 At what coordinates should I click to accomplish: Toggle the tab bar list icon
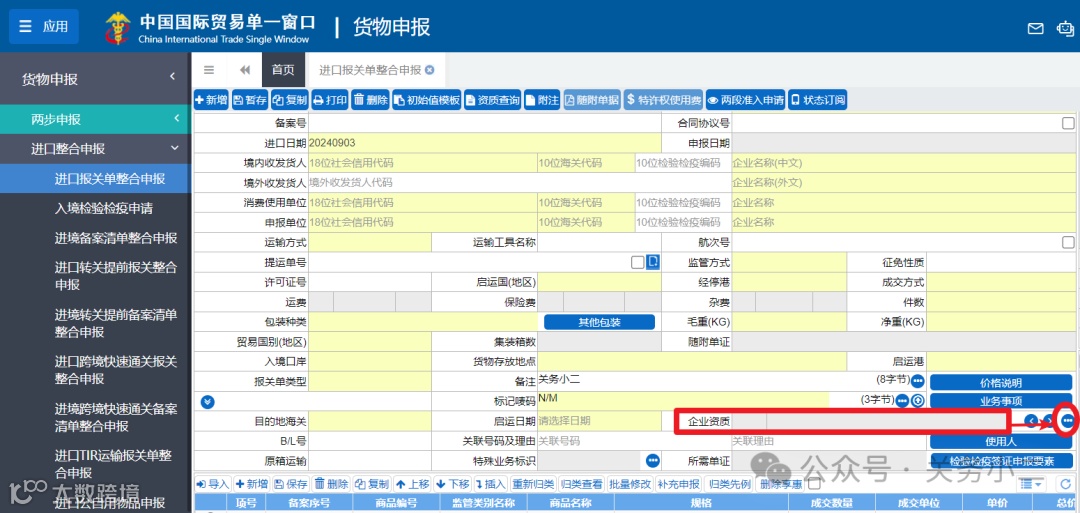pyautogui.click(x=209, y=70)
